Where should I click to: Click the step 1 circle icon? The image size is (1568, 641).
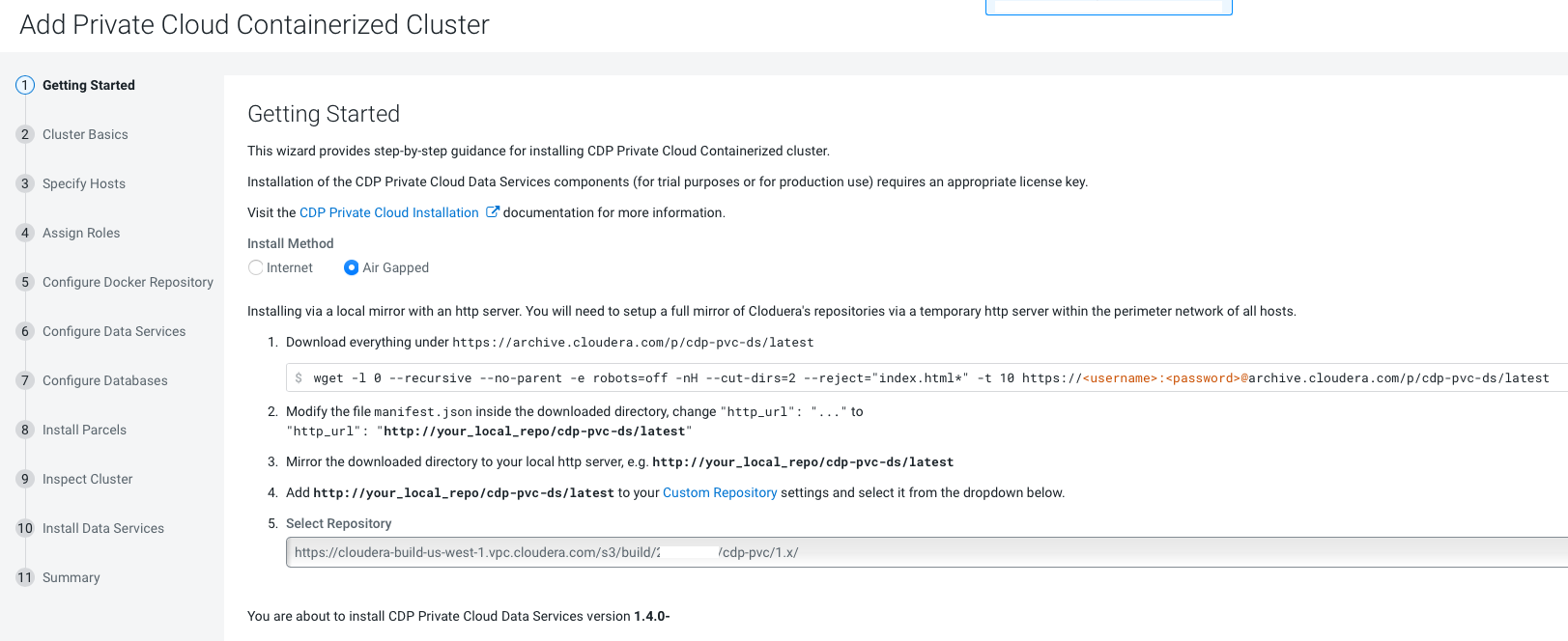25,85
